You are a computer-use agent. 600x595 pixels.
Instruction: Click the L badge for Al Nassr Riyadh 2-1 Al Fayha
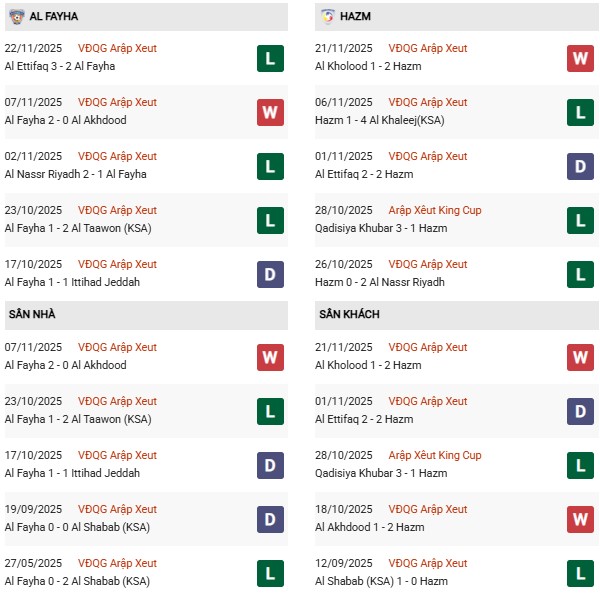pyautogui.click(x=270, y=166)
